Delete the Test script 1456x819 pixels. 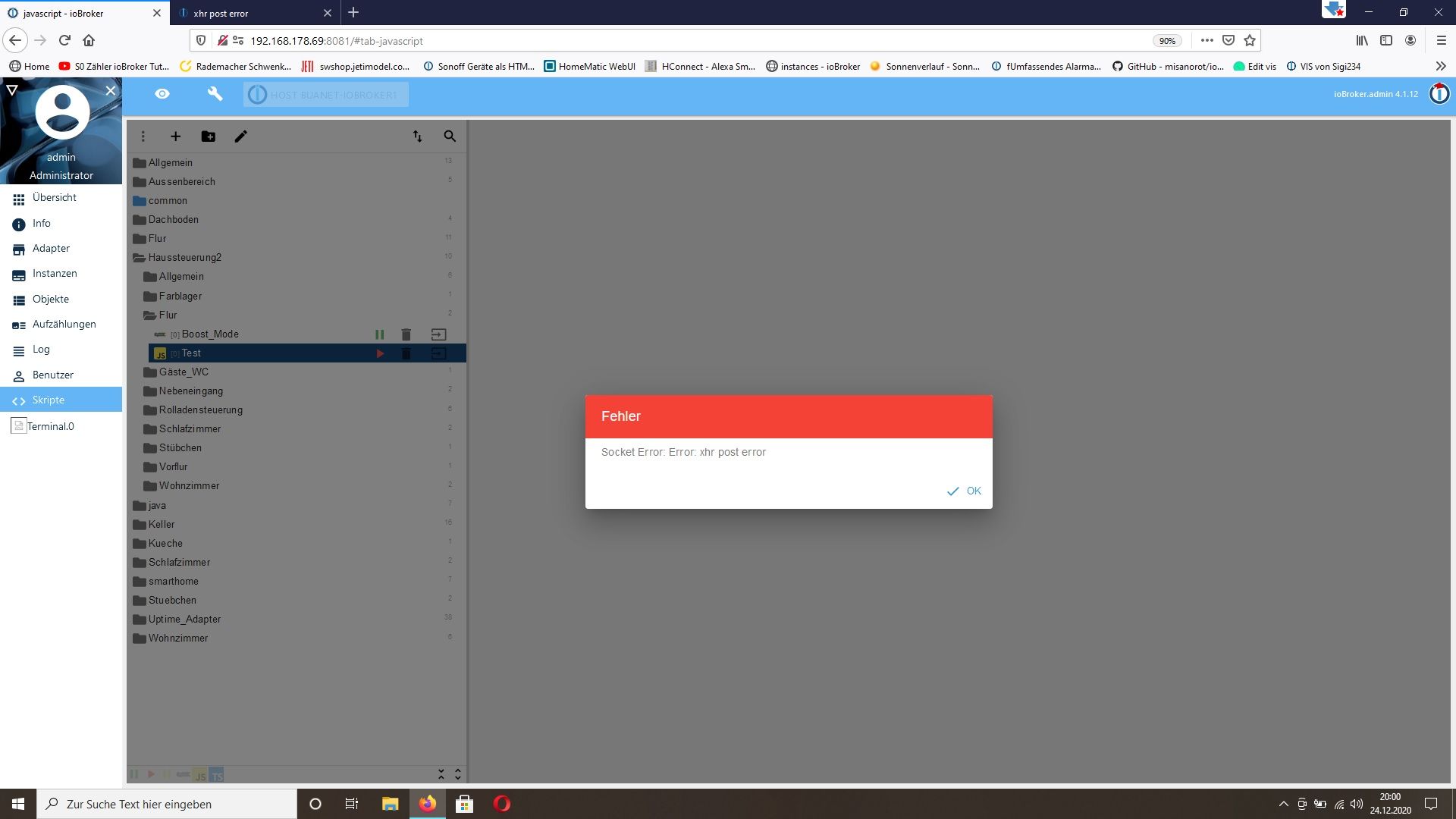point(406,353)
